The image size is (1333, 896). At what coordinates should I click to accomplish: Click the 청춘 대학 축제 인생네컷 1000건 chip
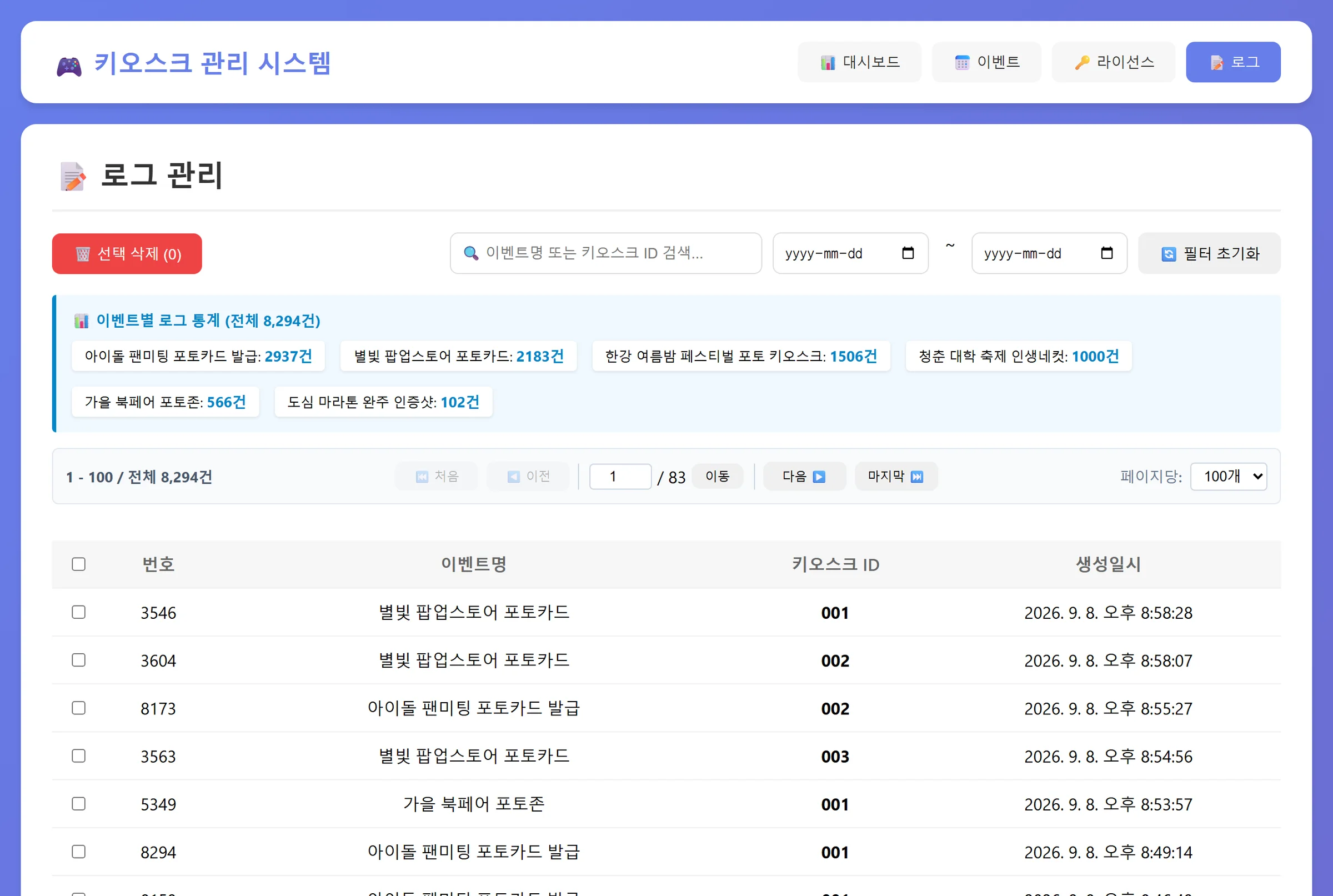pyautogui.click(x=1018, y=356)
